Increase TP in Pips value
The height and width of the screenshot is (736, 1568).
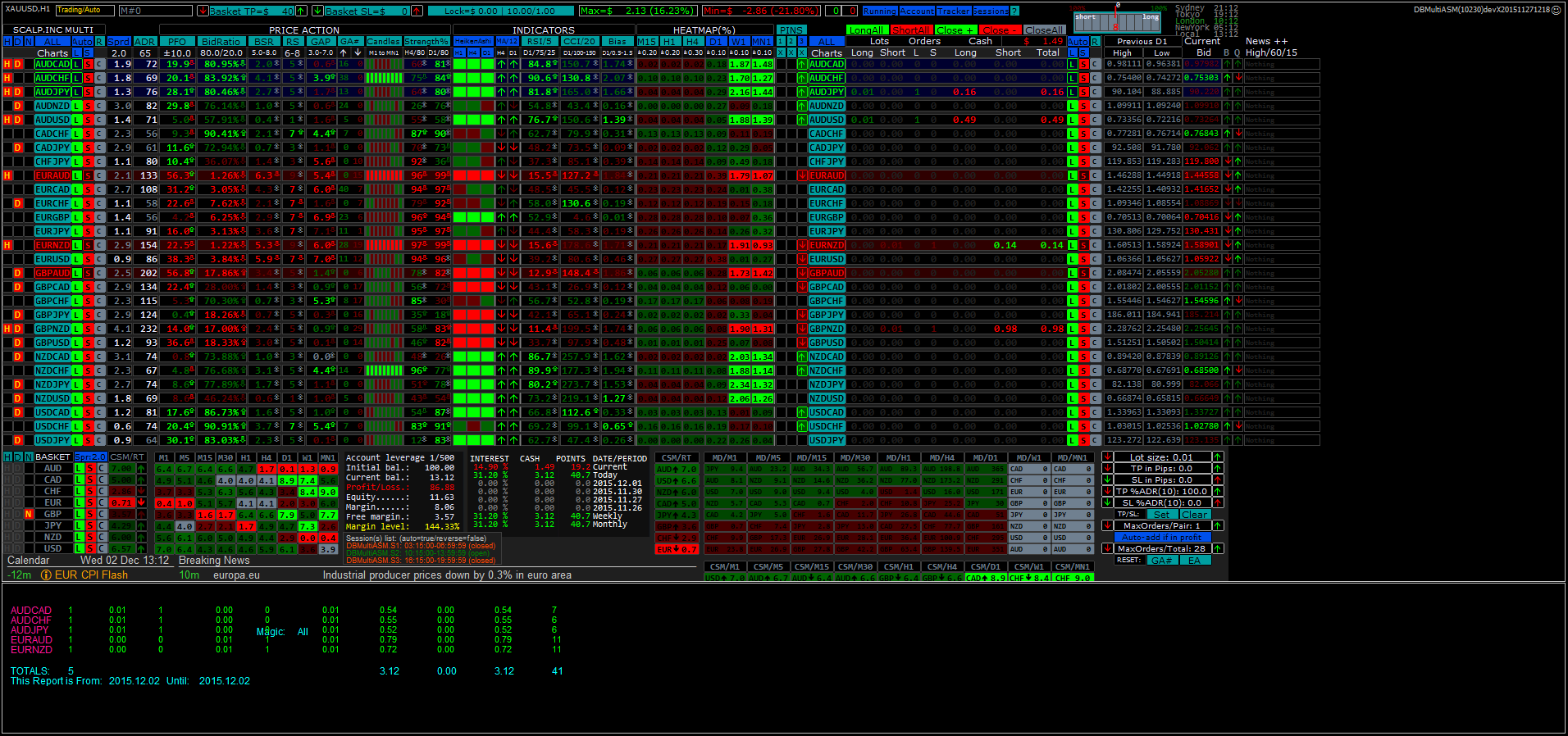[x=1218, y=468]
